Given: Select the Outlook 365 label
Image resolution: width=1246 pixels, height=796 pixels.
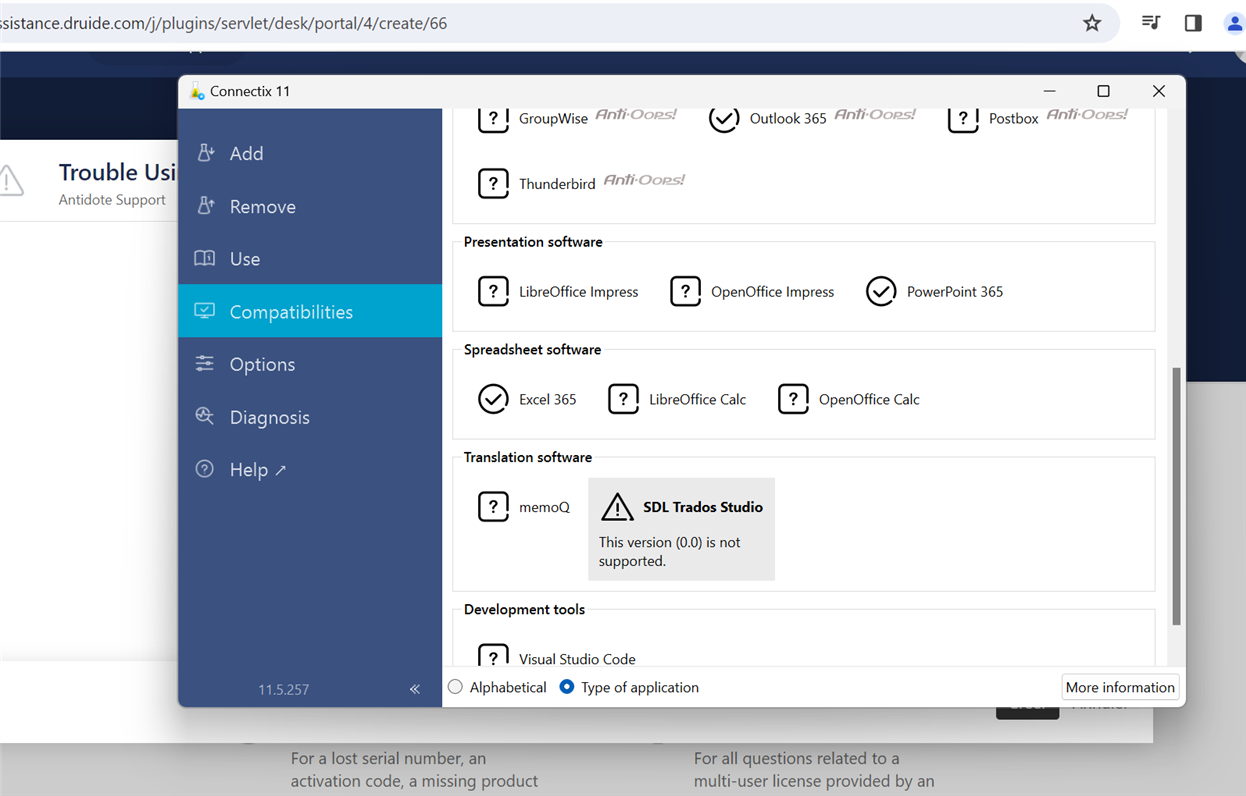Looking at the screenshot, I should pos(788,118).
